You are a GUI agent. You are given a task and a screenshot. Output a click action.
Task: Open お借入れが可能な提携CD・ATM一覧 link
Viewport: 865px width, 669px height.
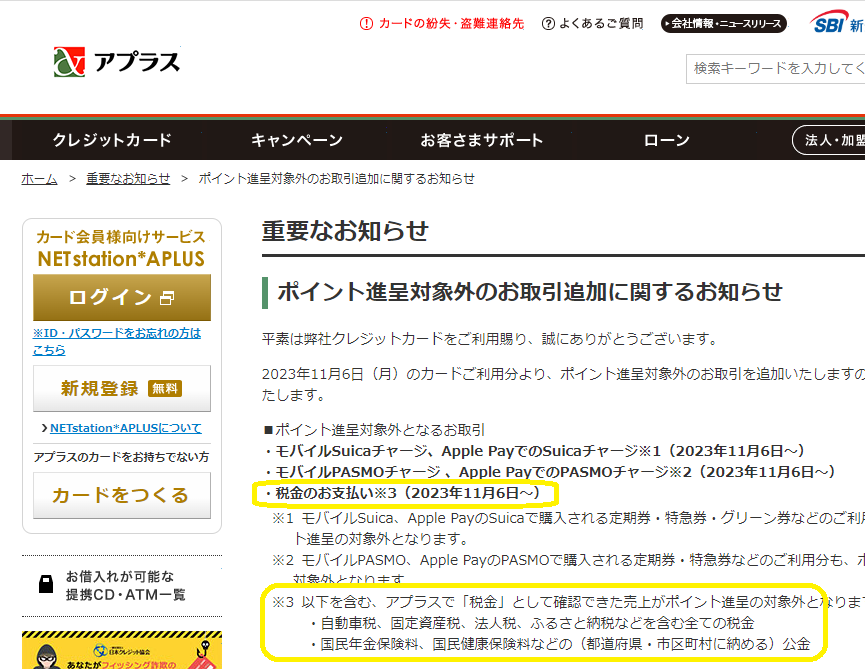pyautogui.click(x=122, y=586)
